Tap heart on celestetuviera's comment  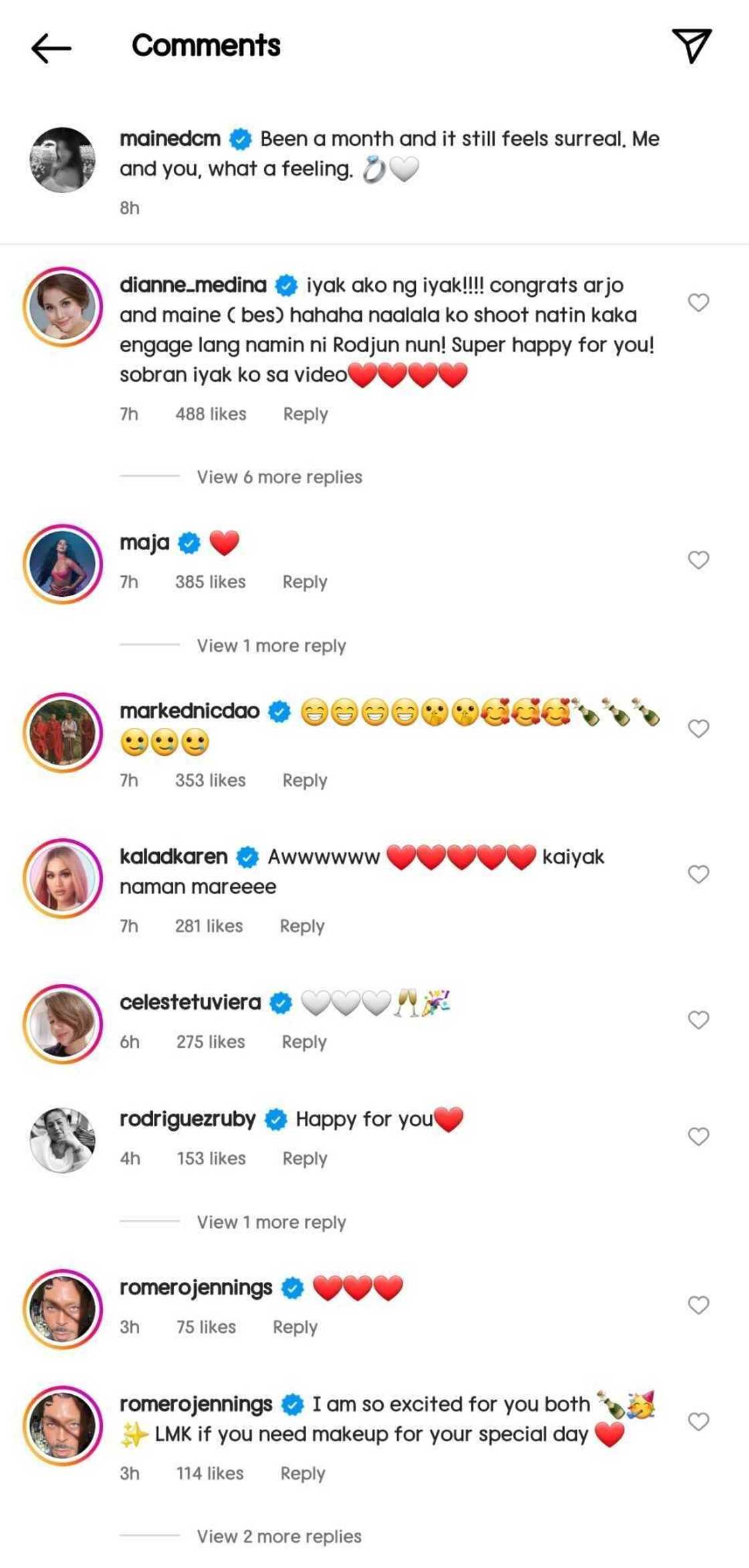point(698,1020)
